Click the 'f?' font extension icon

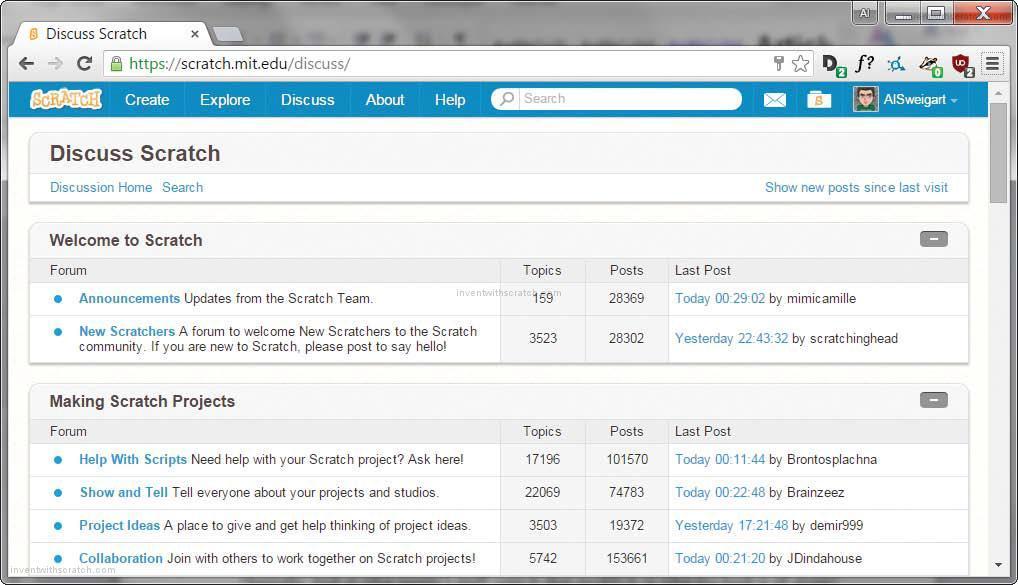[864, 64]
